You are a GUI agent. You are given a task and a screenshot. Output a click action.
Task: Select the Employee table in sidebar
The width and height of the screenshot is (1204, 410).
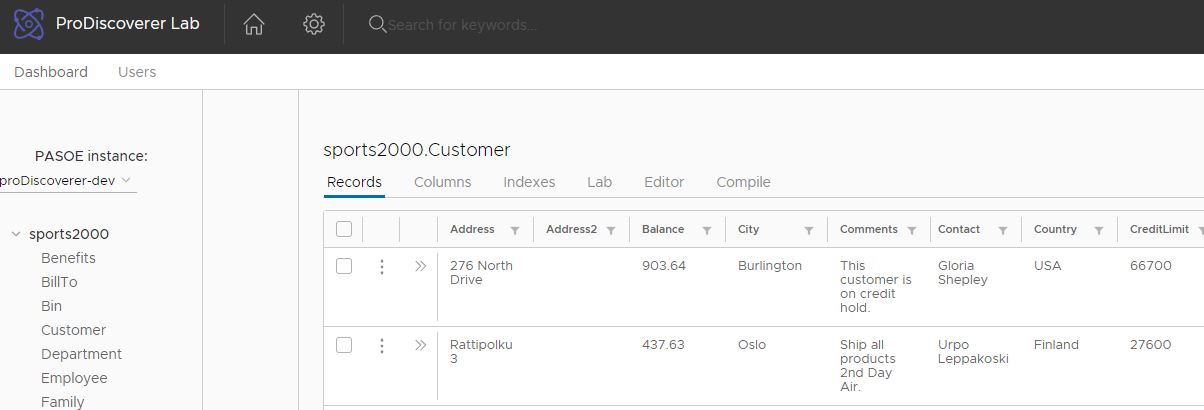coord(74,378)
